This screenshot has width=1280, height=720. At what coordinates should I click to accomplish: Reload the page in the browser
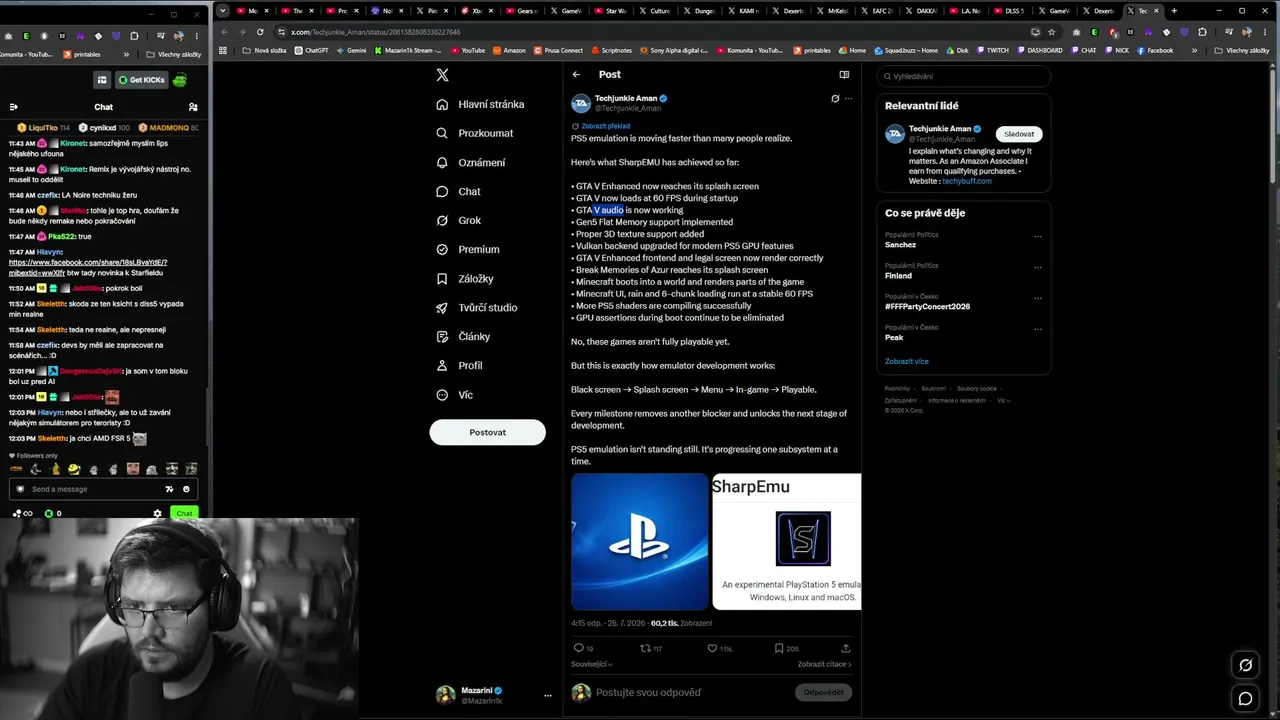[x=260, y=32]
